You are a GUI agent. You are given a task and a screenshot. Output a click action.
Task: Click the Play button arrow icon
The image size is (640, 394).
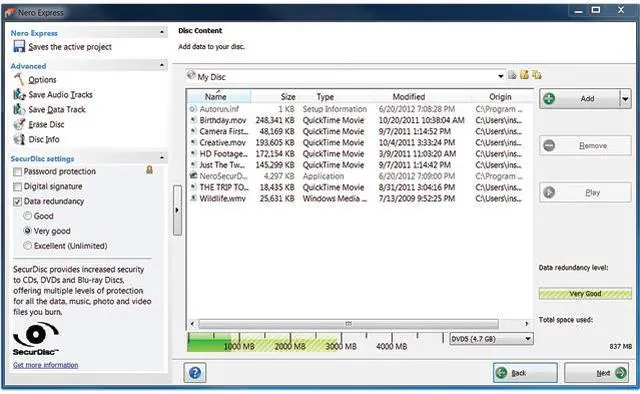click(549, 192)
